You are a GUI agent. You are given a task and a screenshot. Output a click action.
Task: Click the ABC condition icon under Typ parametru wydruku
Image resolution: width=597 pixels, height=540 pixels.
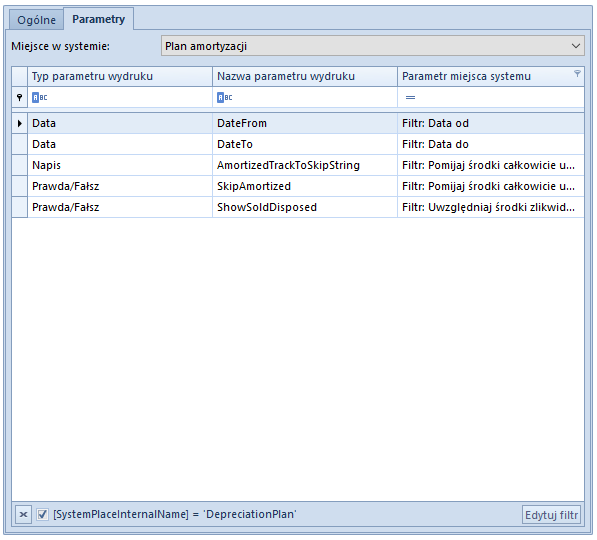(40, 97)
